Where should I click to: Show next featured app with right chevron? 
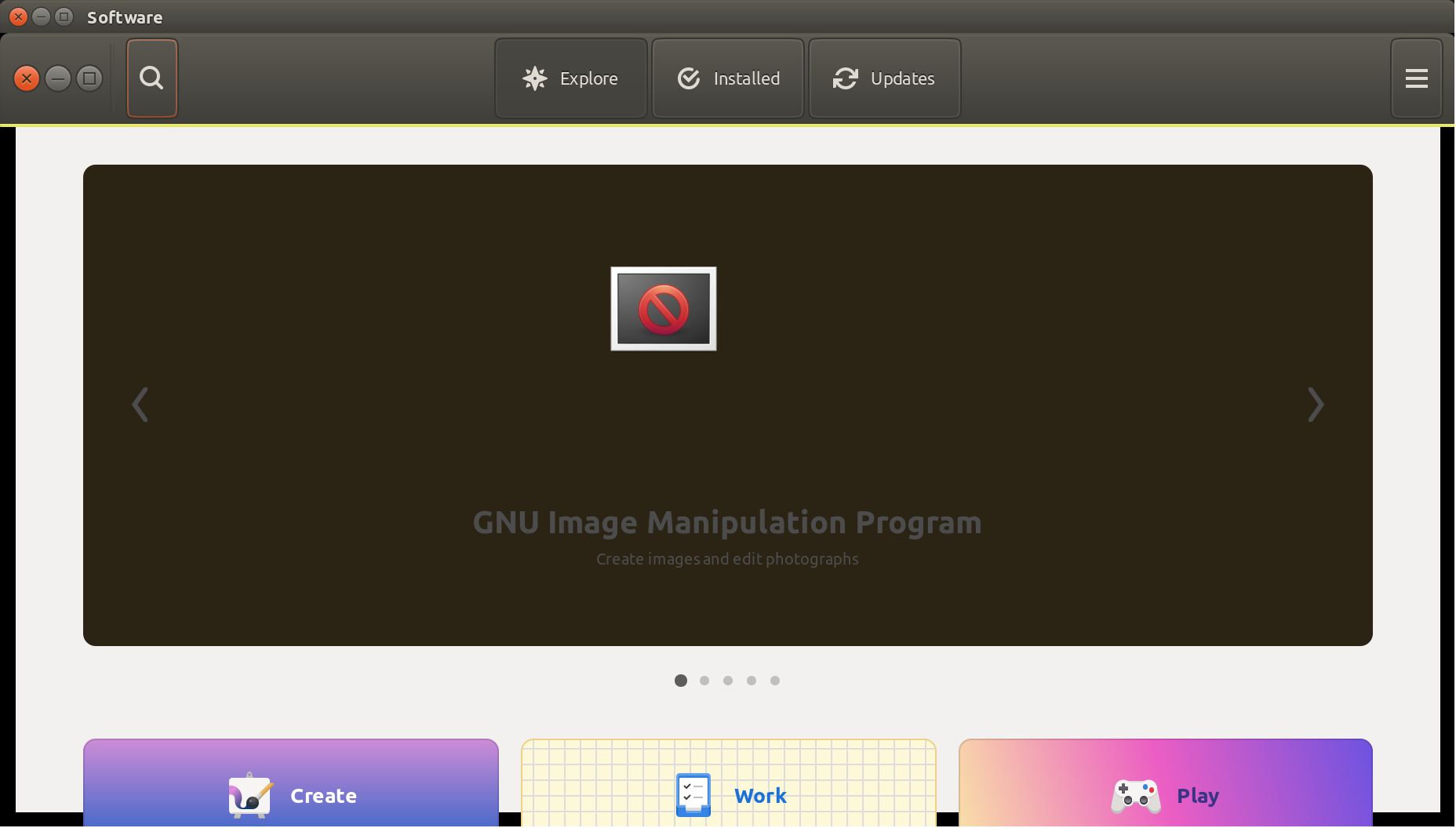(1316, 405)
